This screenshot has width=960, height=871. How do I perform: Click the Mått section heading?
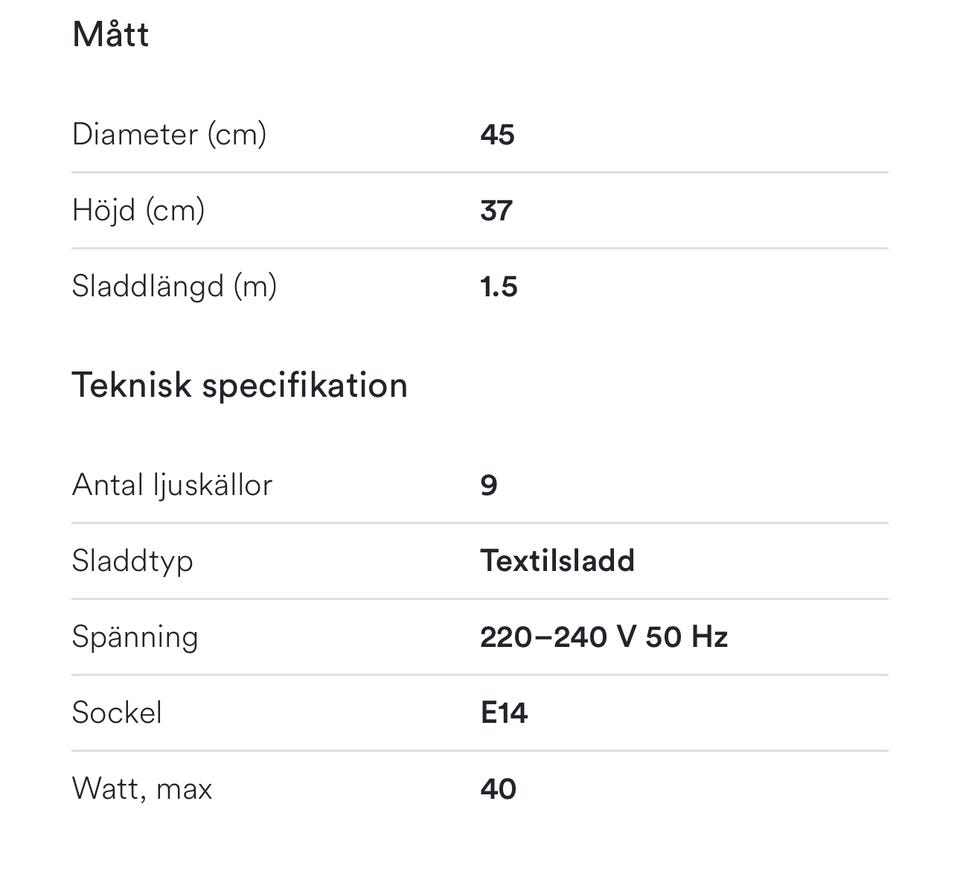point(110,34)
